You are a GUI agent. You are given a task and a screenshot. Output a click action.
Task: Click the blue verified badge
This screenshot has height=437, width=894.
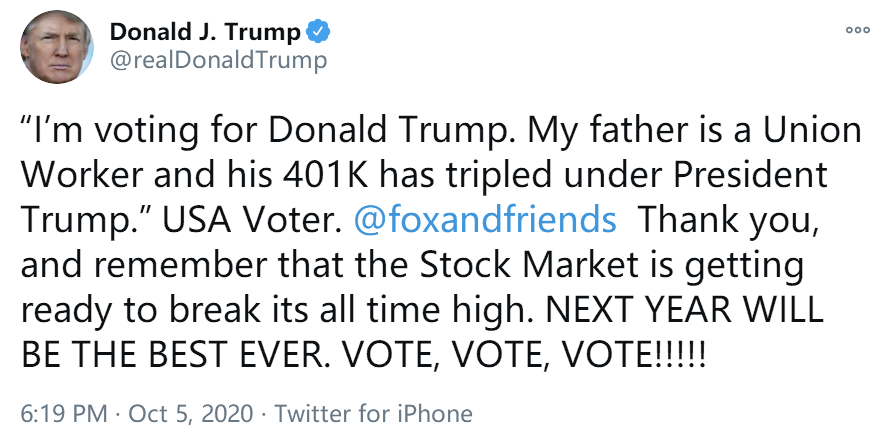pos(318,32)
